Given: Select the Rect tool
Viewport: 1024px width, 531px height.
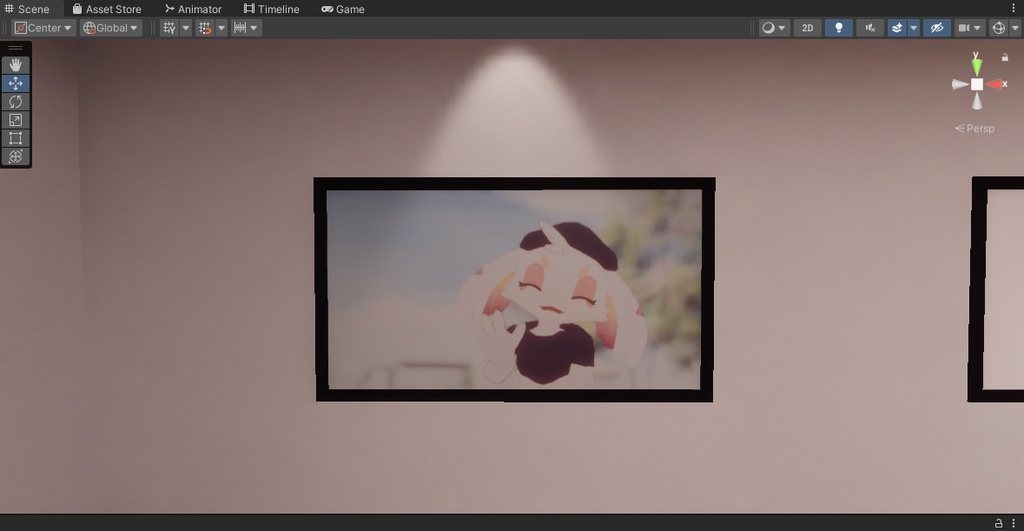Looking at the screenshot, I should click(x=16, y=138).
